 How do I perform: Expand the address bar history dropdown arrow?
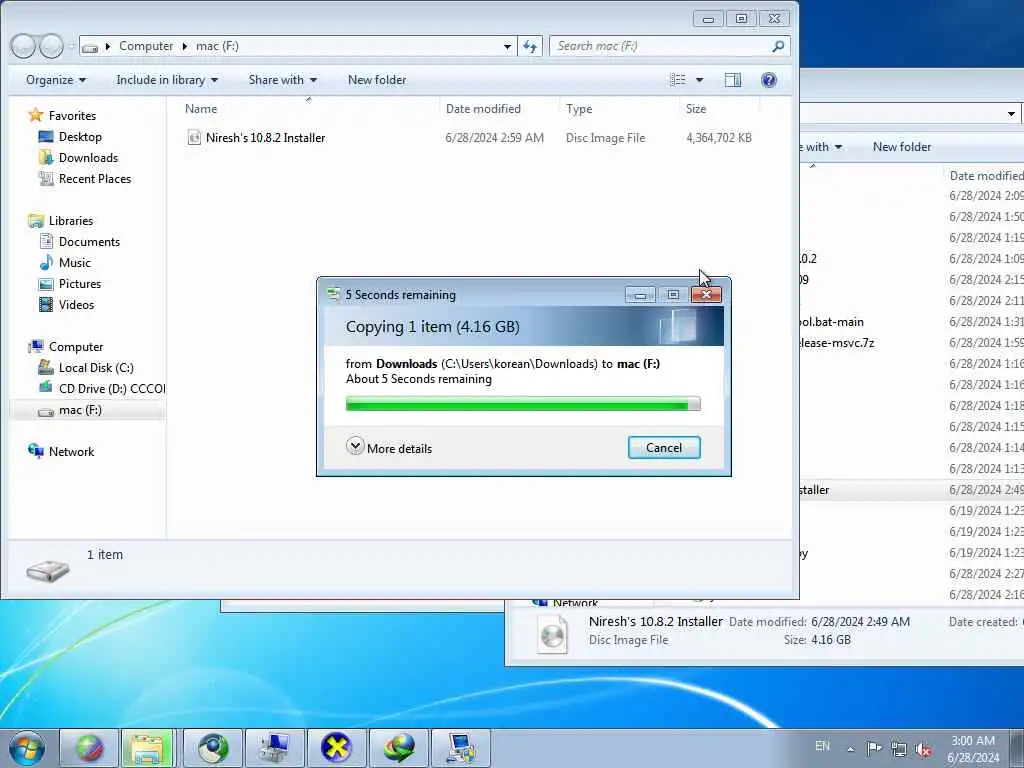tap(507, 46)
